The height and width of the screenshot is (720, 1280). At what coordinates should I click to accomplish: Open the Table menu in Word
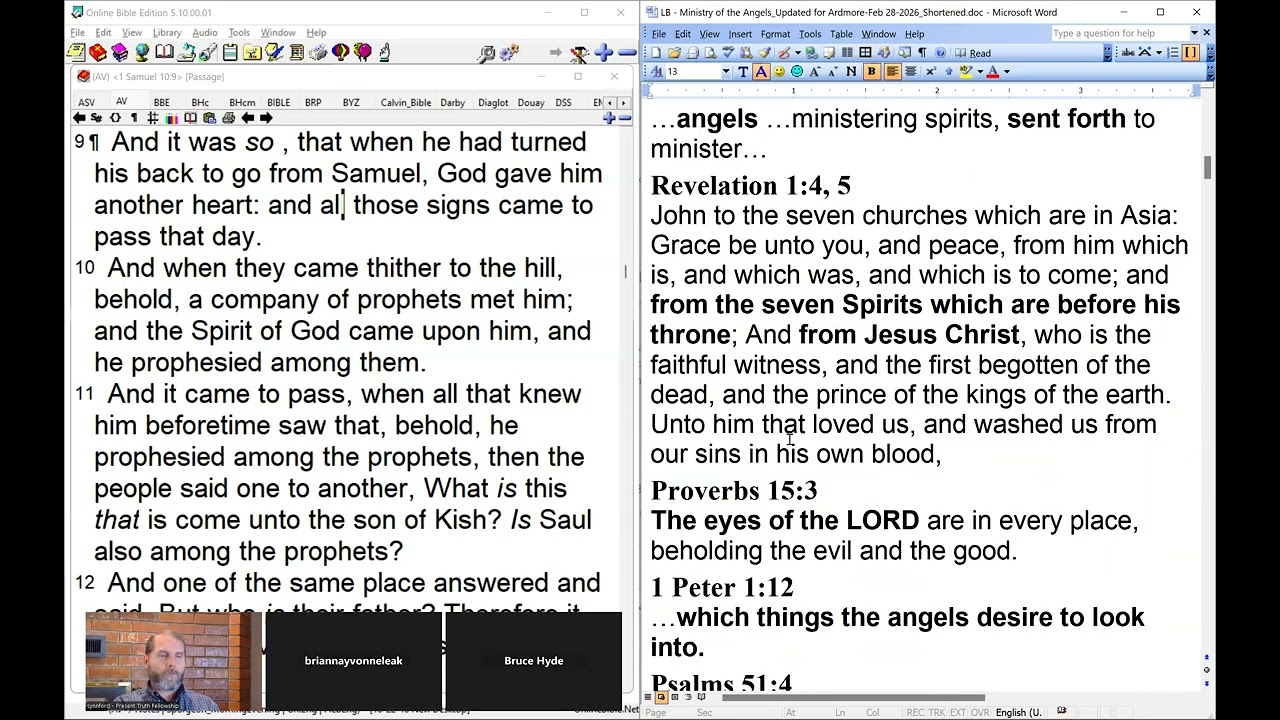pos(841,34)
